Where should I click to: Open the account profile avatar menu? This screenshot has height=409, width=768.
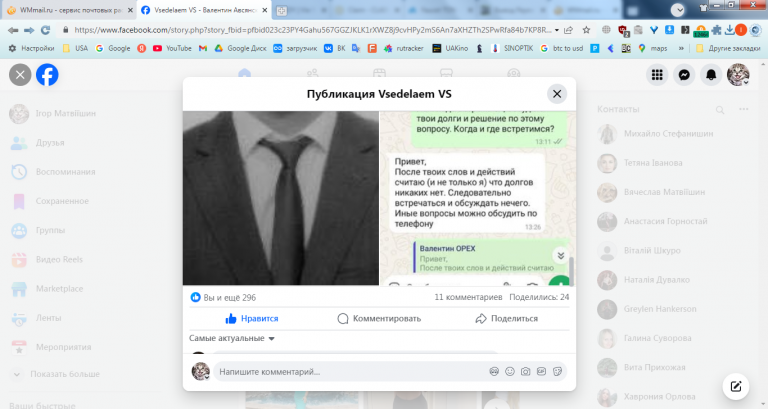tap(738, 74)
